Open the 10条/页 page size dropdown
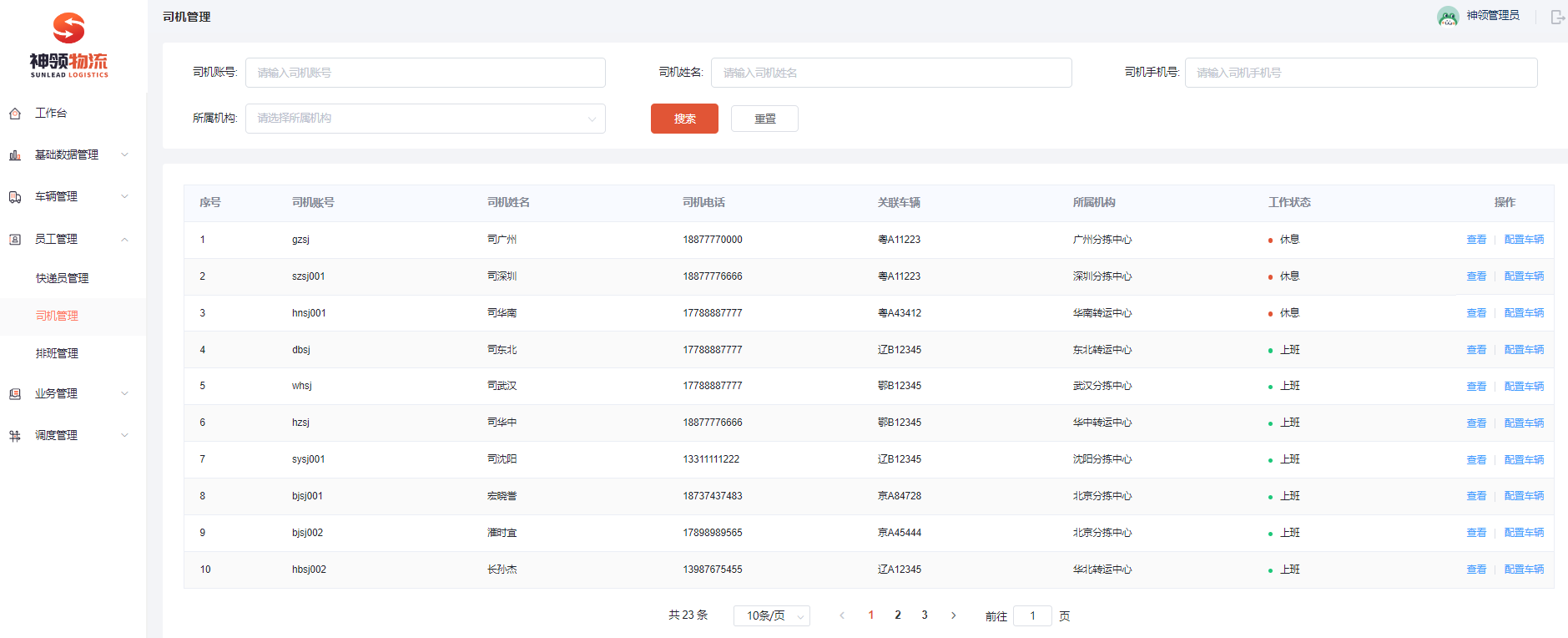Viewport: 1568px width, 638px height. 771,616
